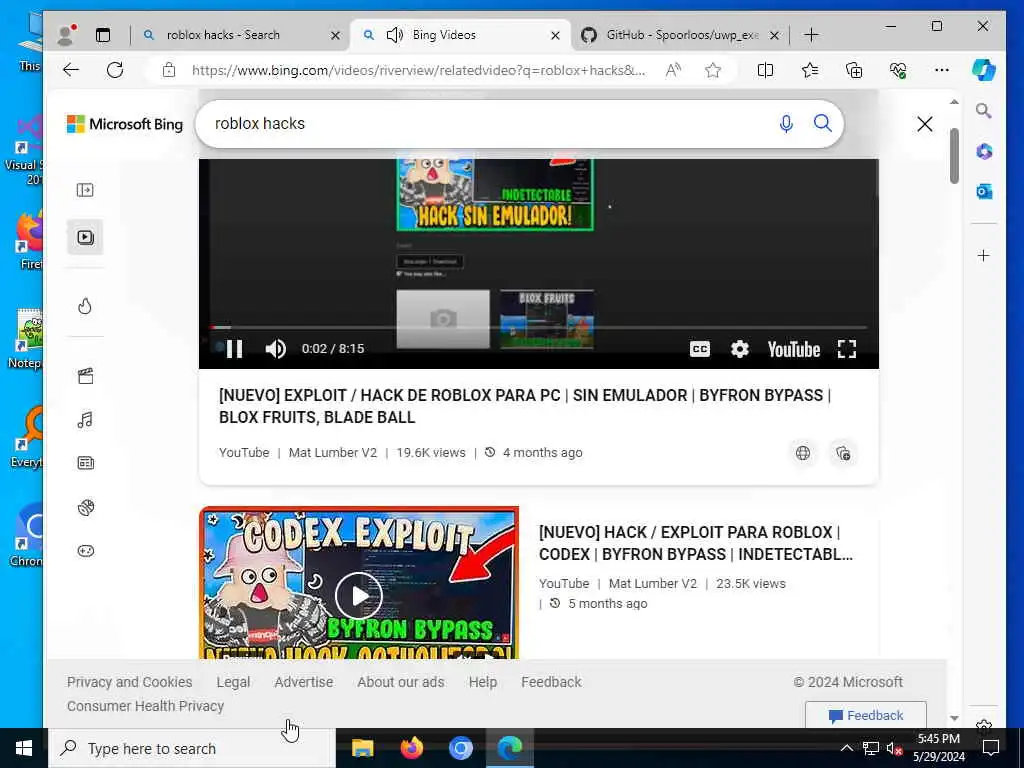
Task: Open split screen icon in toolbar
Action: (x=765, y=70)
